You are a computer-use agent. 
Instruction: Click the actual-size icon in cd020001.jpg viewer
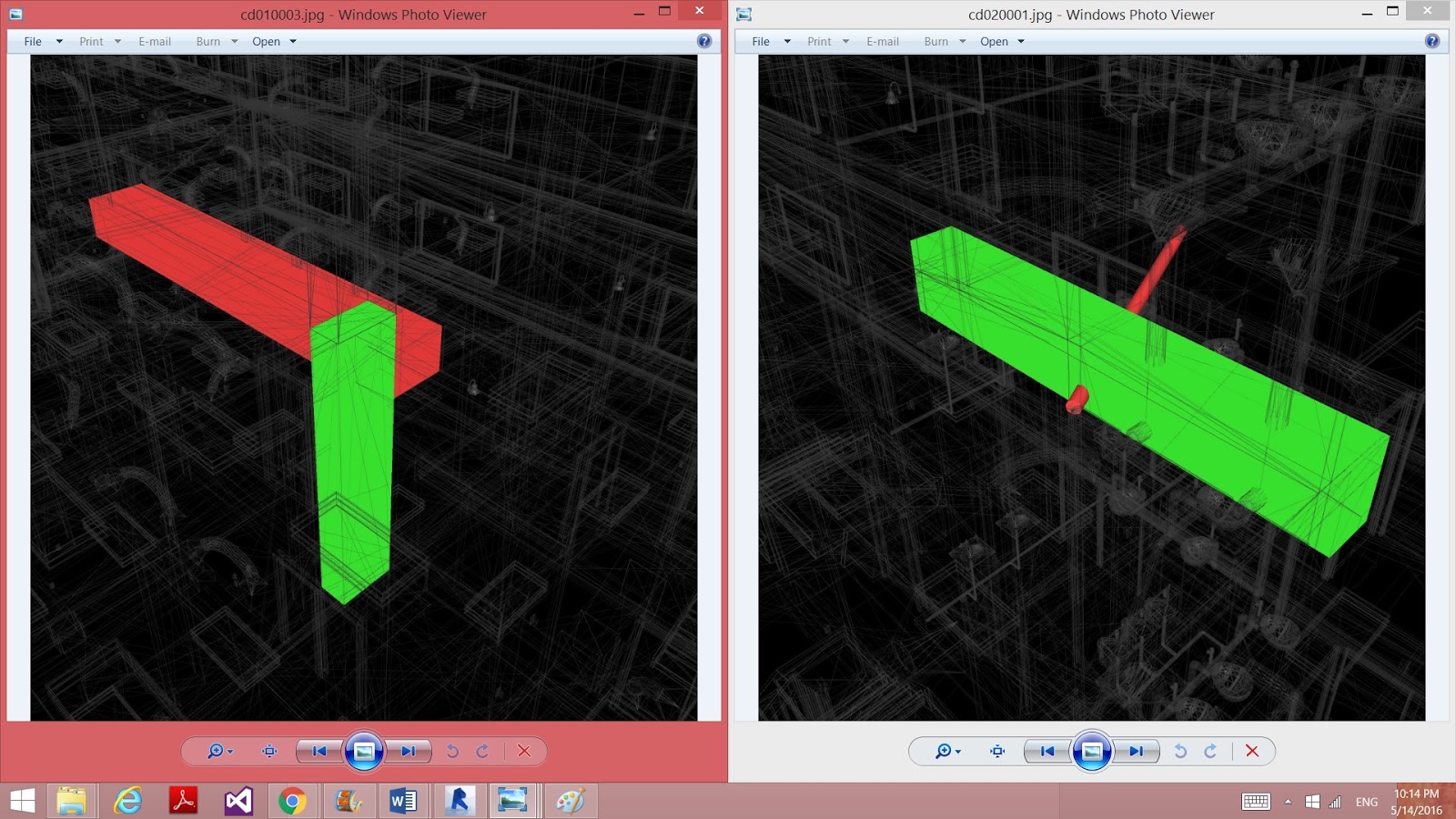coord(996,752)
